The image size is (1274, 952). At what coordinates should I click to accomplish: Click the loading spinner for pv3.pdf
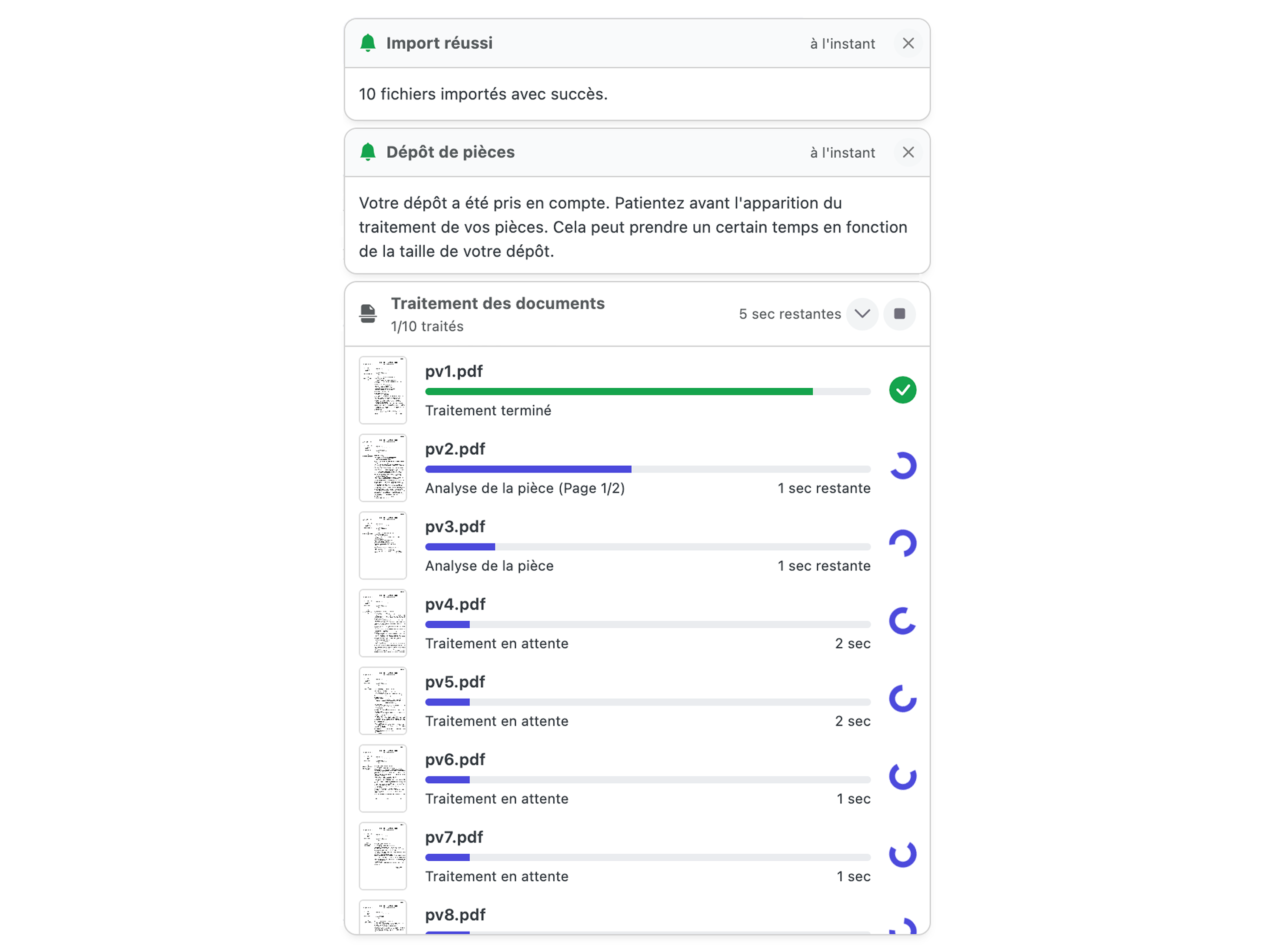click(x=902, y=544)
